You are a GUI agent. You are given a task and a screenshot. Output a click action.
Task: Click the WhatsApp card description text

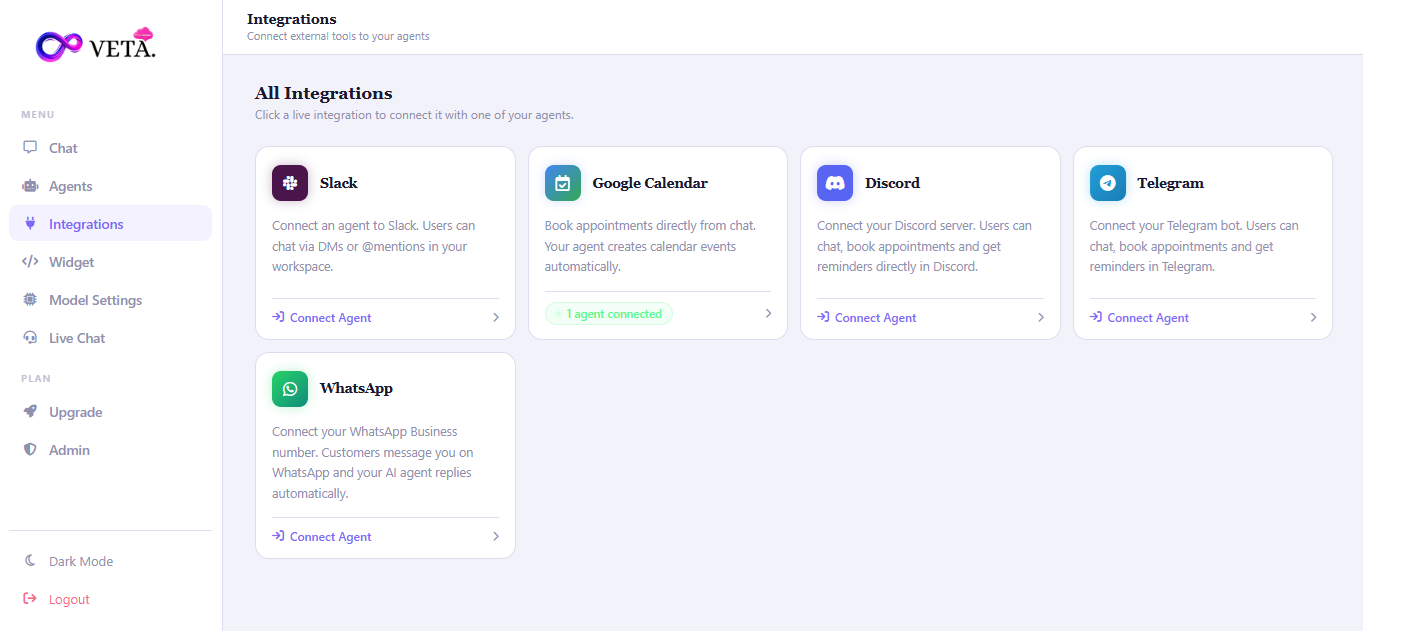click(x=373, y=462)
